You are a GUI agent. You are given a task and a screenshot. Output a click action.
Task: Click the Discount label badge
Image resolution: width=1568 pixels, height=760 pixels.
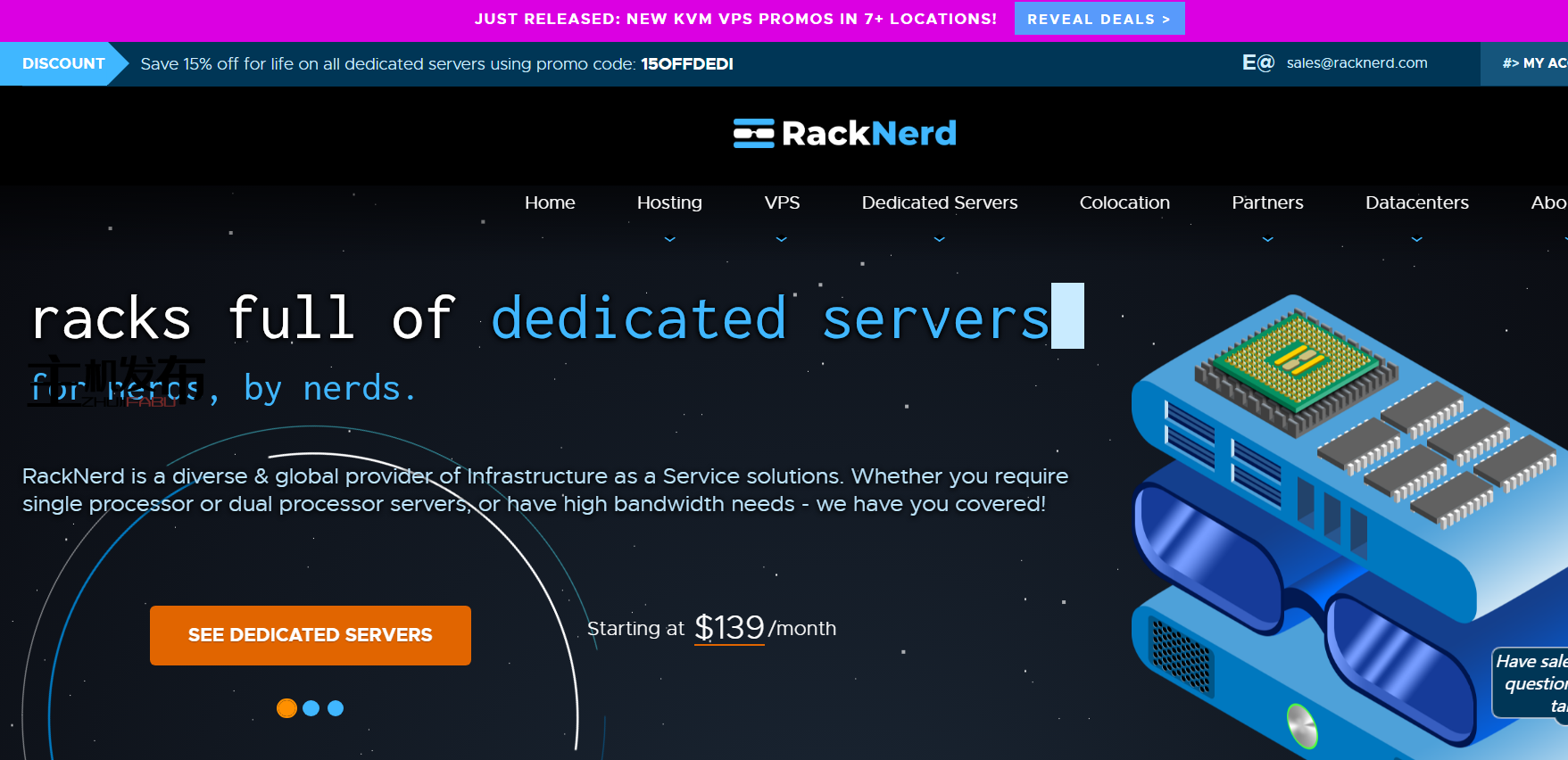point(62,64)
